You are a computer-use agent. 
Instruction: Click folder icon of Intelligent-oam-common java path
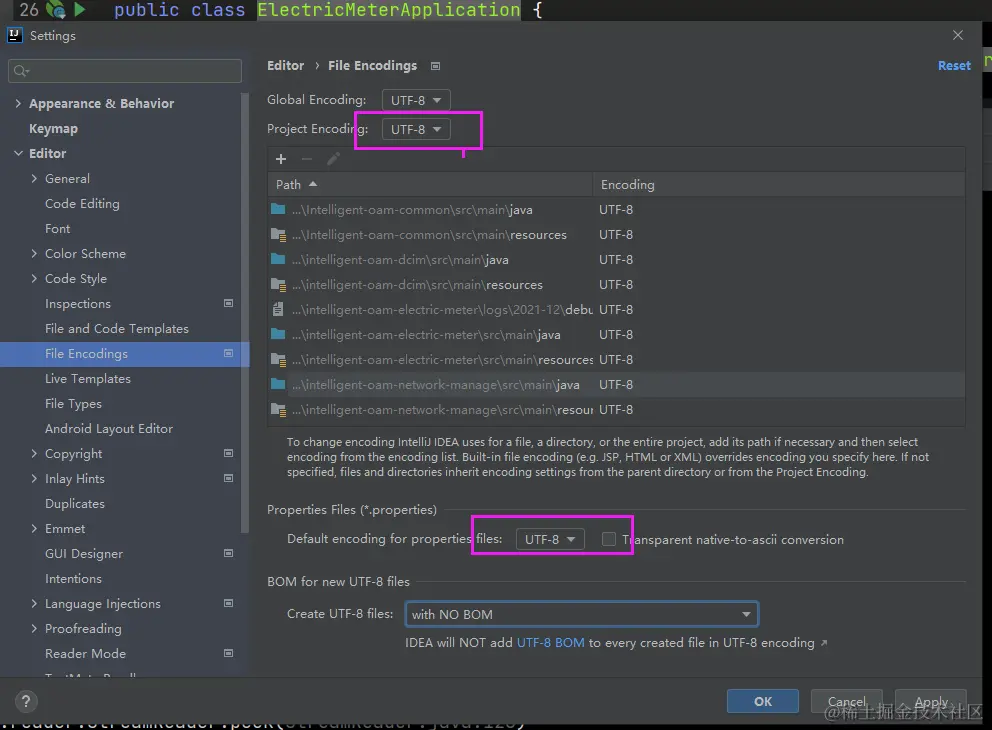point(278,209)
